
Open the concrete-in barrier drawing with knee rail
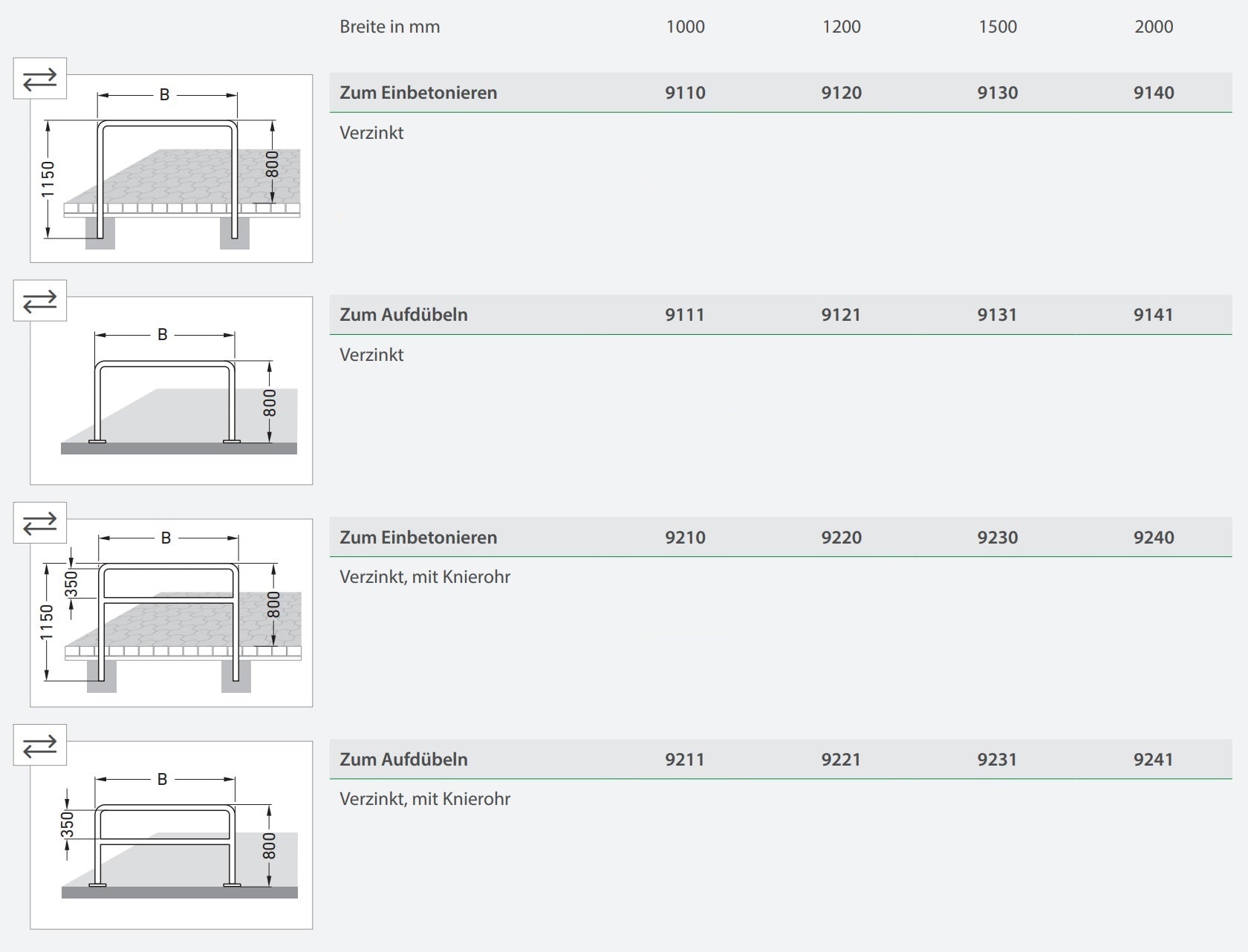pyautogui.click(x=172, y=613)
